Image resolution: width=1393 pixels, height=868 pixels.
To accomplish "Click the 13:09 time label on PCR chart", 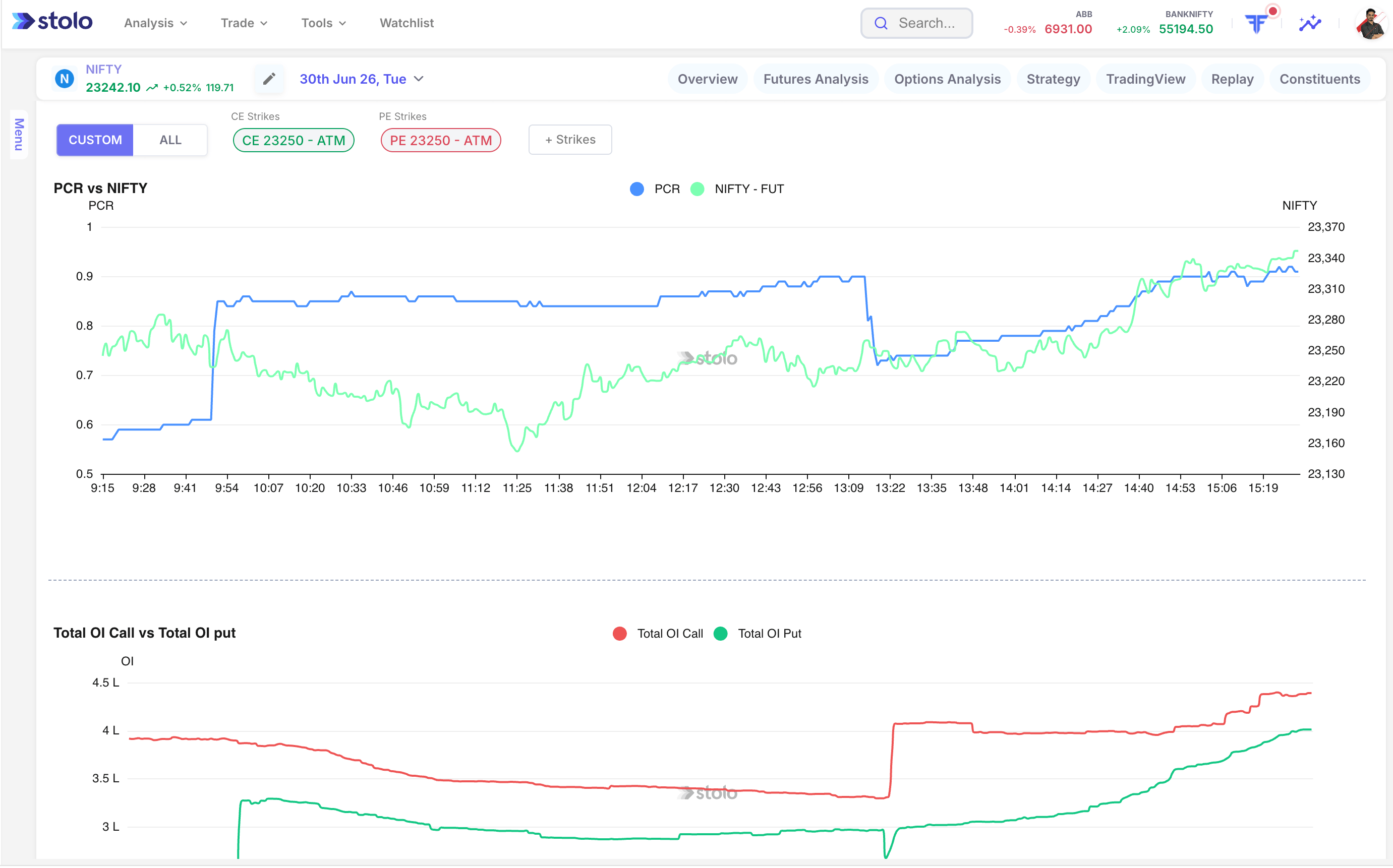I will pyautogui.click(x=848, y=488).
